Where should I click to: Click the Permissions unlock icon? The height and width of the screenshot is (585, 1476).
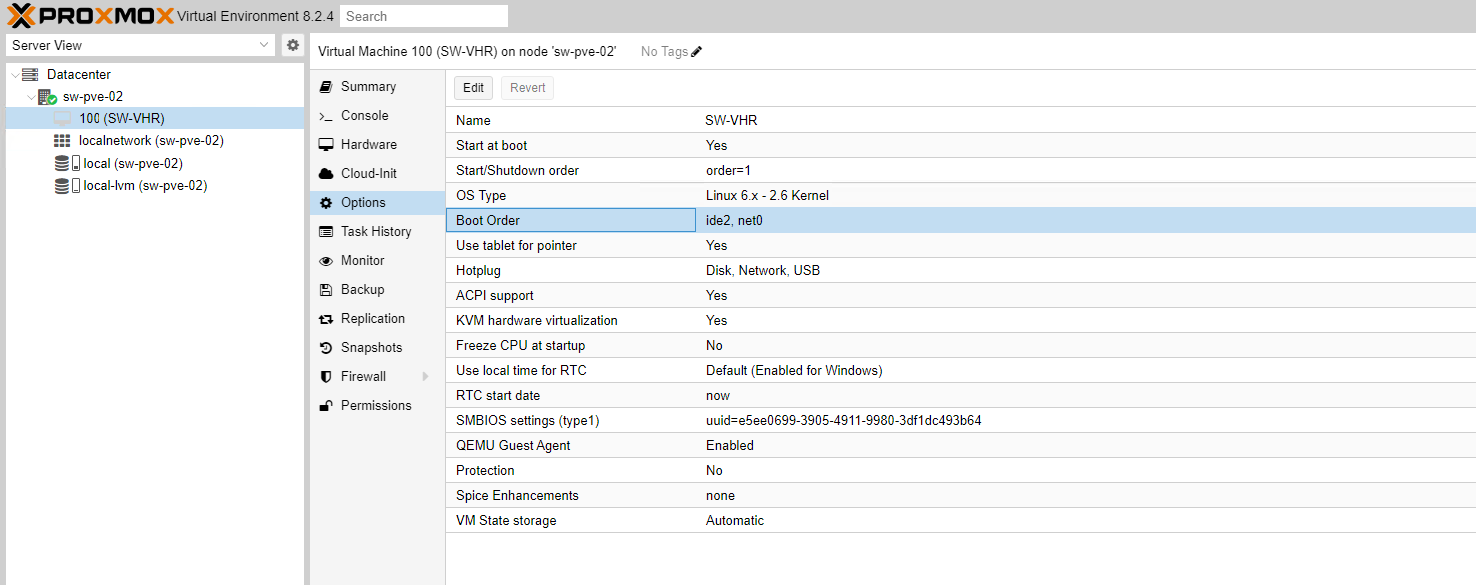point(326,406)
